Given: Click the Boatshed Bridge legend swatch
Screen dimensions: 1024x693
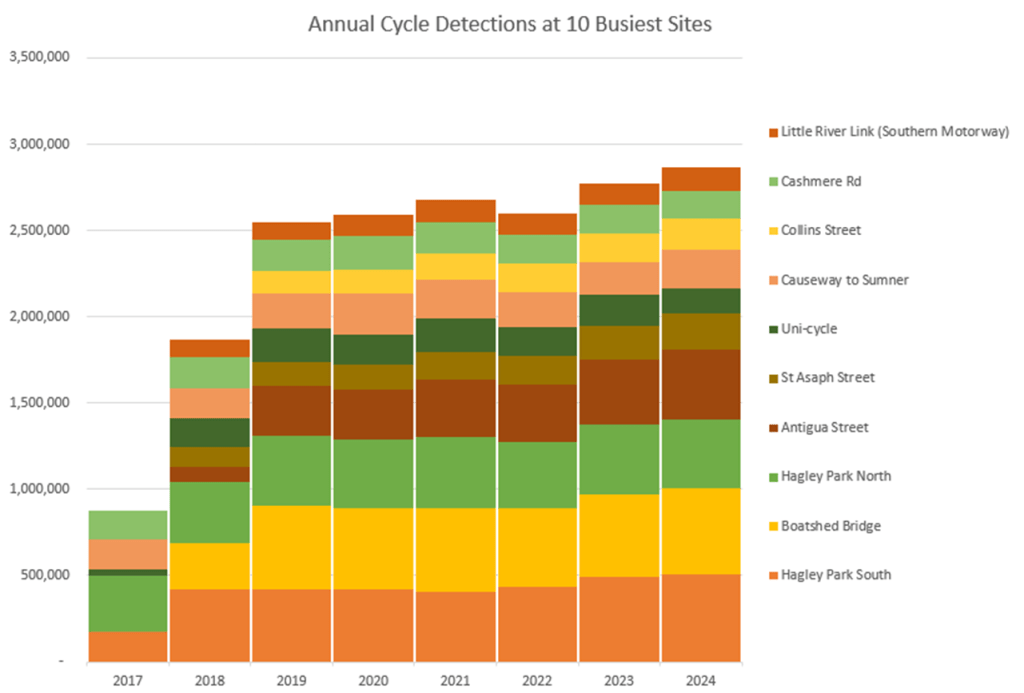Looking at the screenshot, I should tap(771, 526).
